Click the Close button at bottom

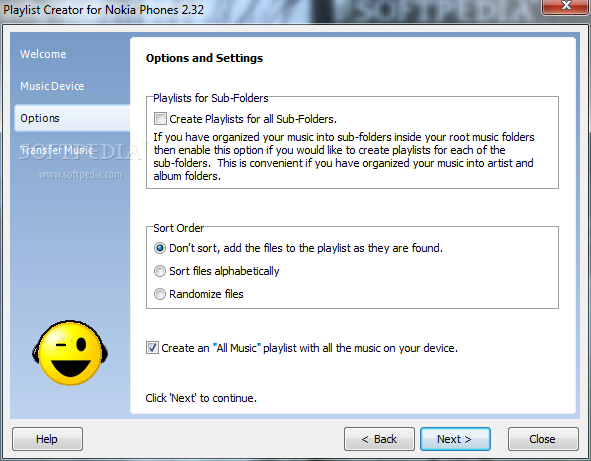tap(543, 439)
